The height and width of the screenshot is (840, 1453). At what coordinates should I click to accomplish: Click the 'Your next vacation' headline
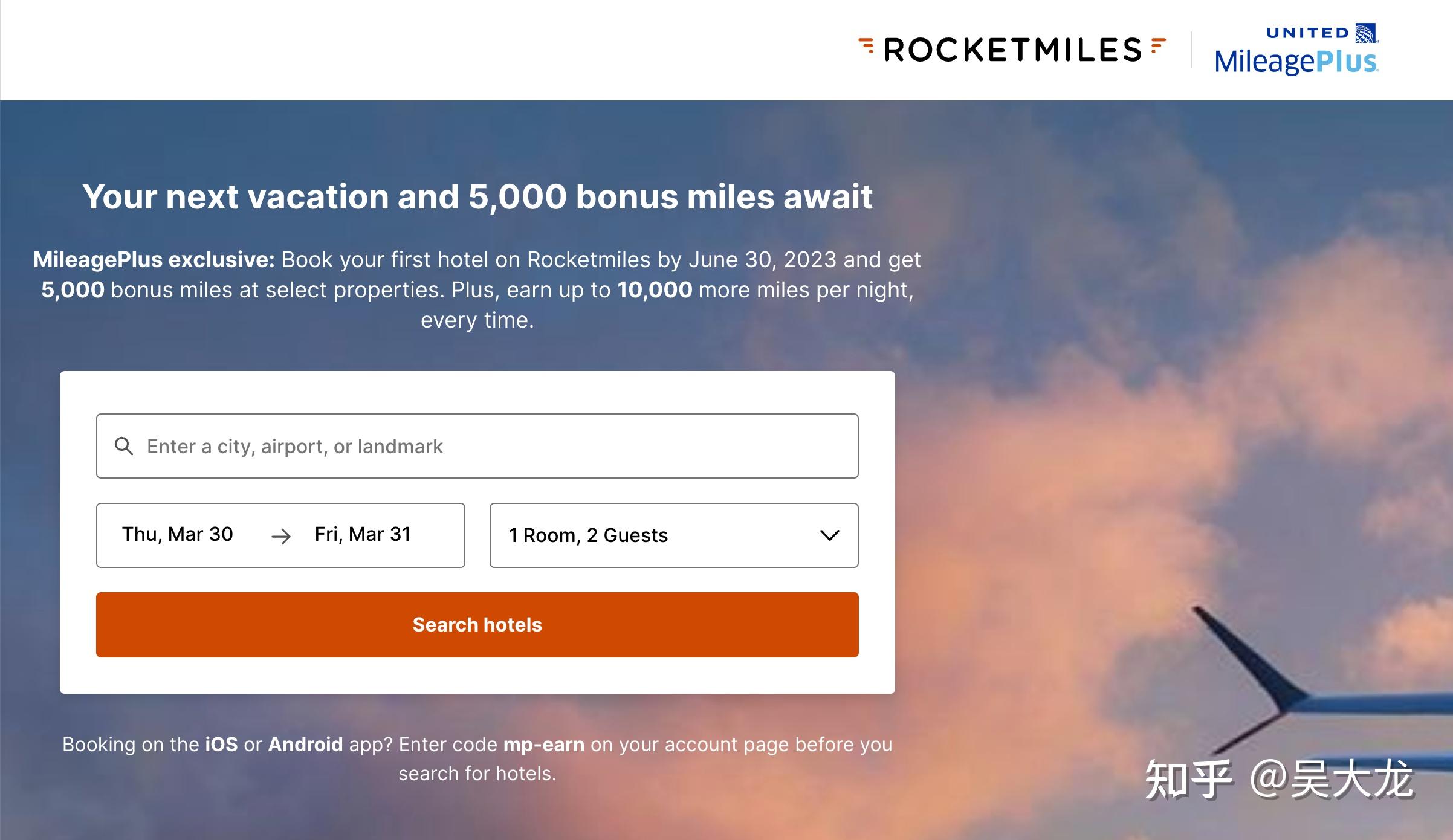pos(477,196)
